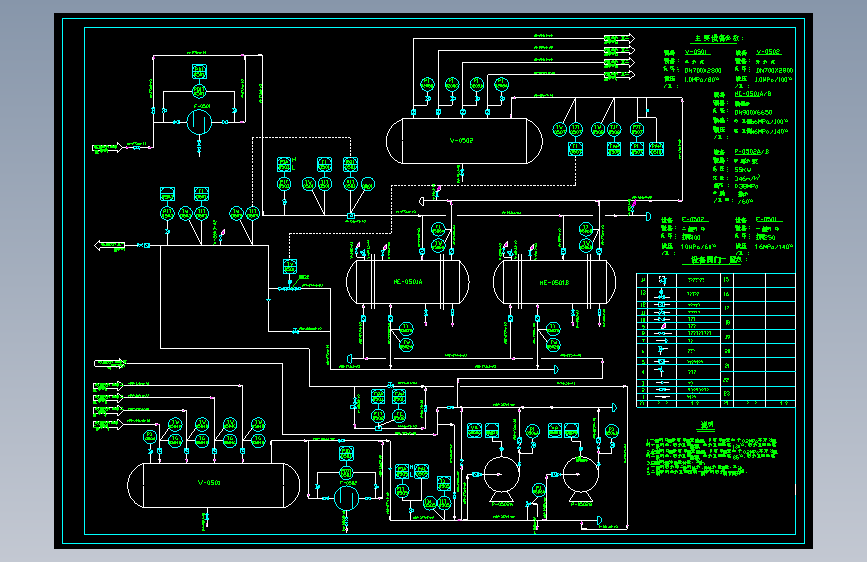Select HE-0501A/B entry in equipment parameters
Viewport: 867px width, 562px height.
tap(753, 93)
